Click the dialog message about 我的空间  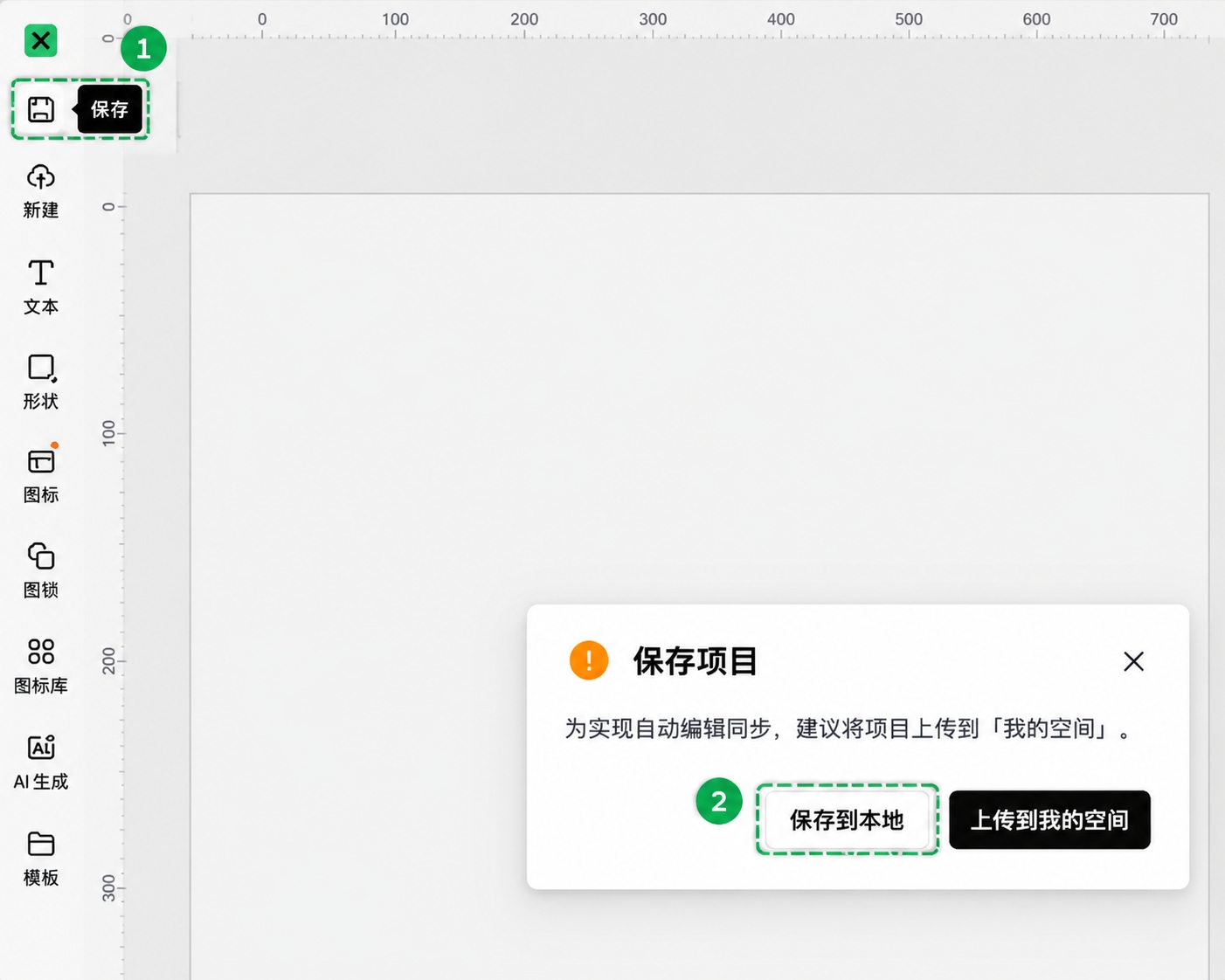848,728
